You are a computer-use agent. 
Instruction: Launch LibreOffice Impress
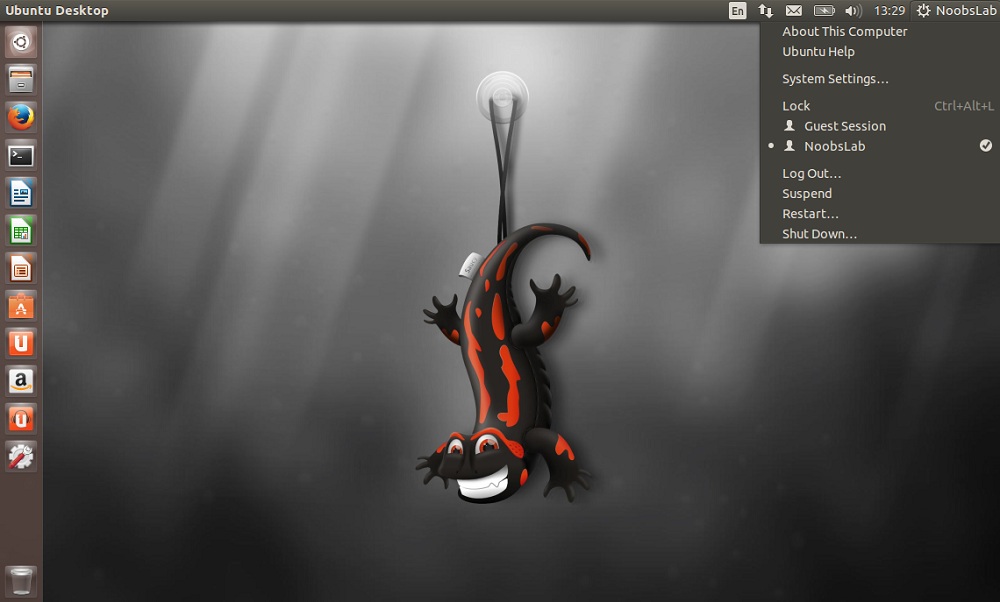click(x=21, y=268)
